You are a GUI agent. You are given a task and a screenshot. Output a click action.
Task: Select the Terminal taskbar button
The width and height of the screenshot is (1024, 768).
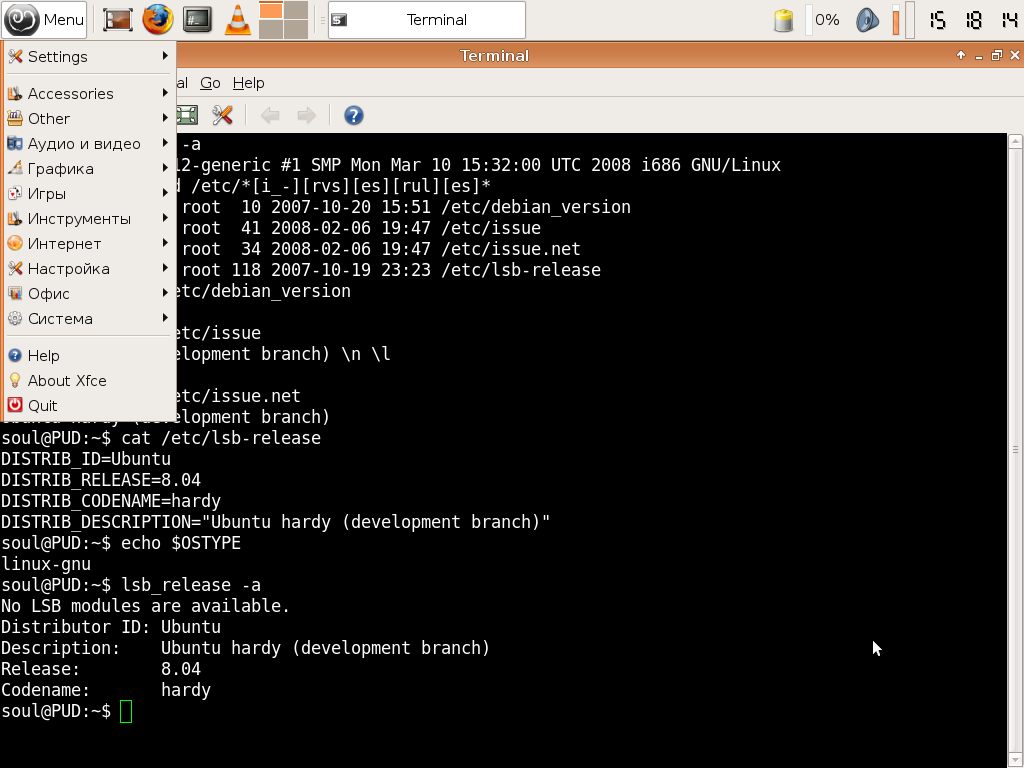(x=426, y=20)
